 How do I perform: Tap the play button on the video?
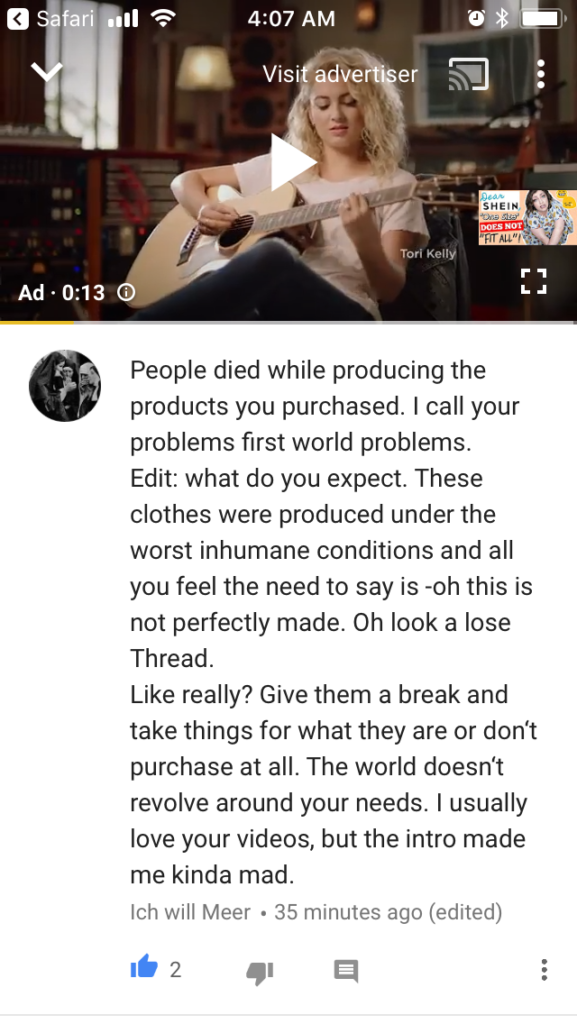[293, 163]
